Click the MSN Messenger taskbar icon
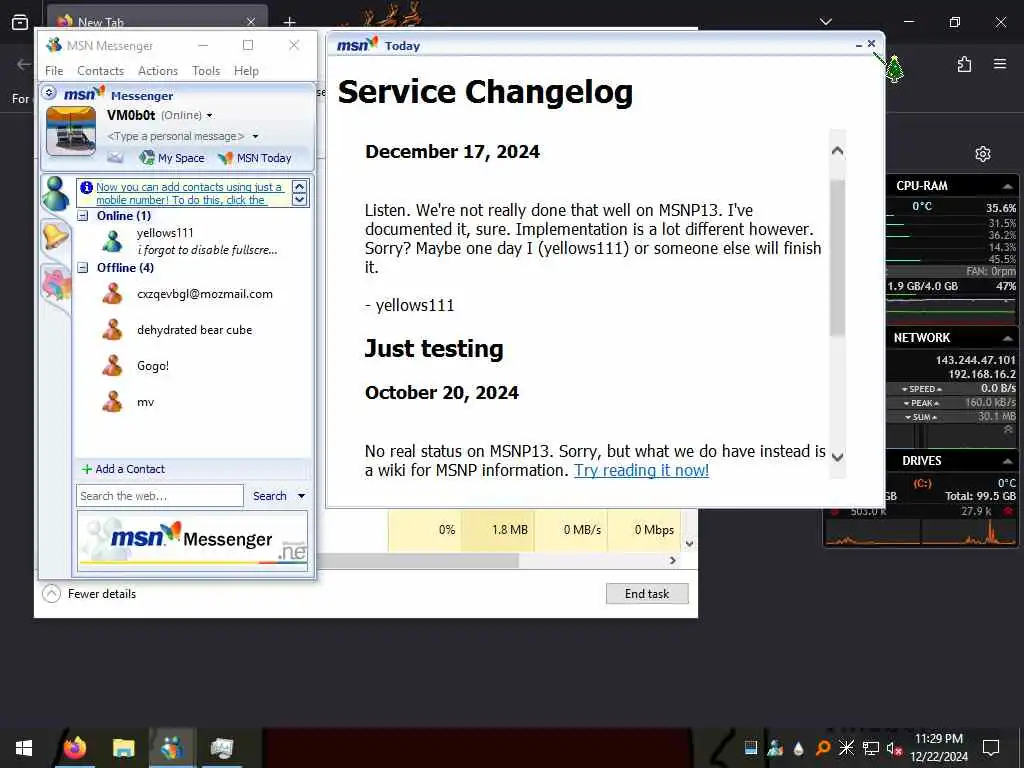1024x768 pixels. [172, 748]
